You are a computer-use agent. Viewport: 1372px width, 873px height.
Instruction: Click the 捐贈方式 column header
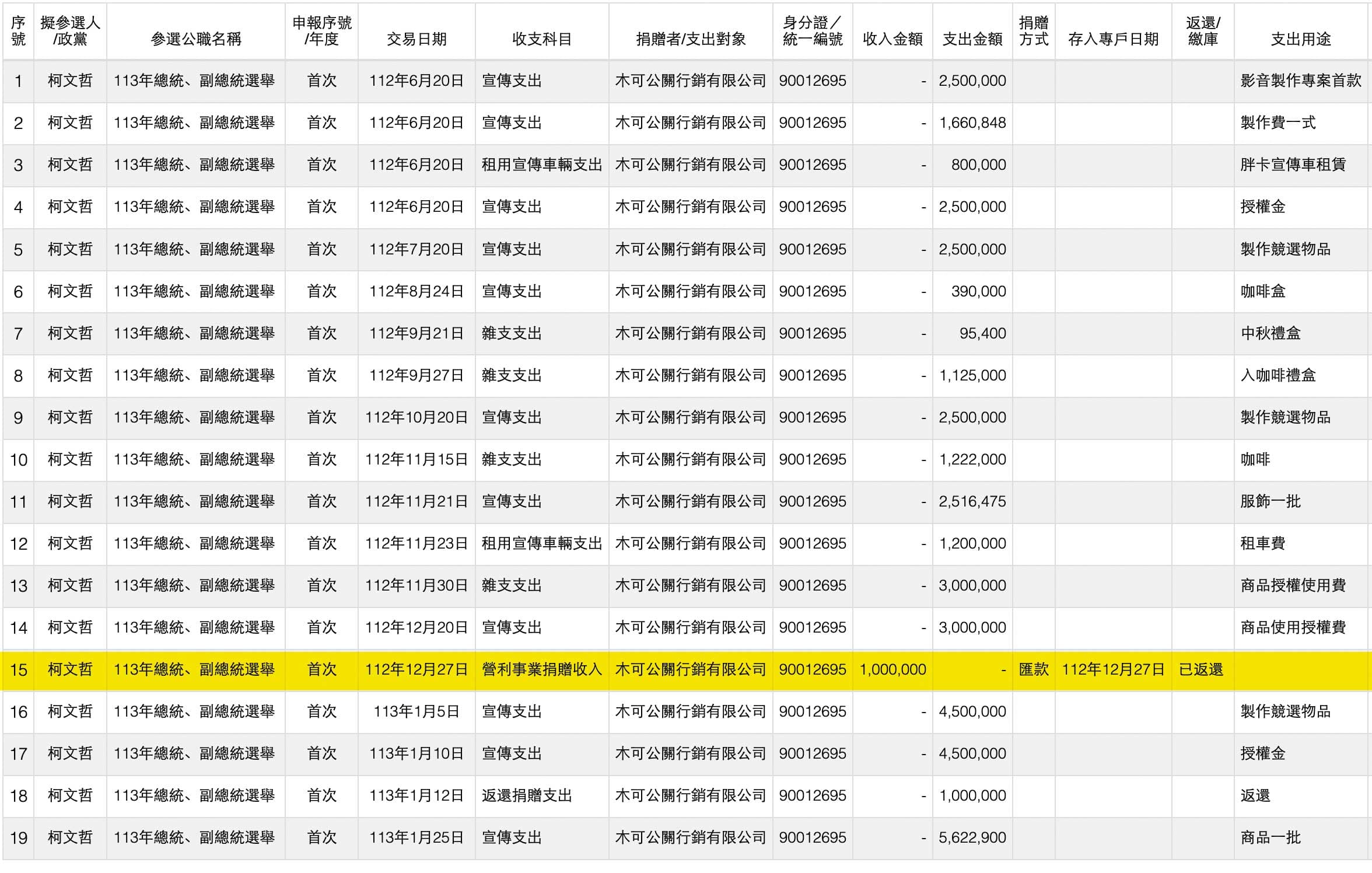1034,31
